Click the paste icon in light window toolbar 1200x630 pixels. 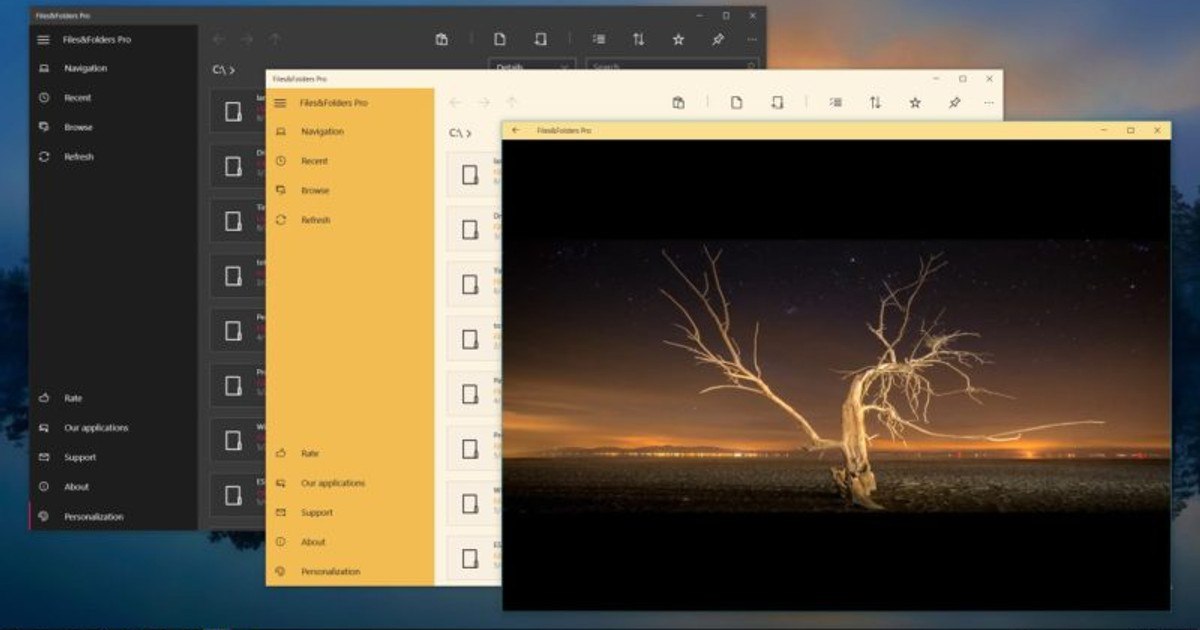click(x=678, y=103)
